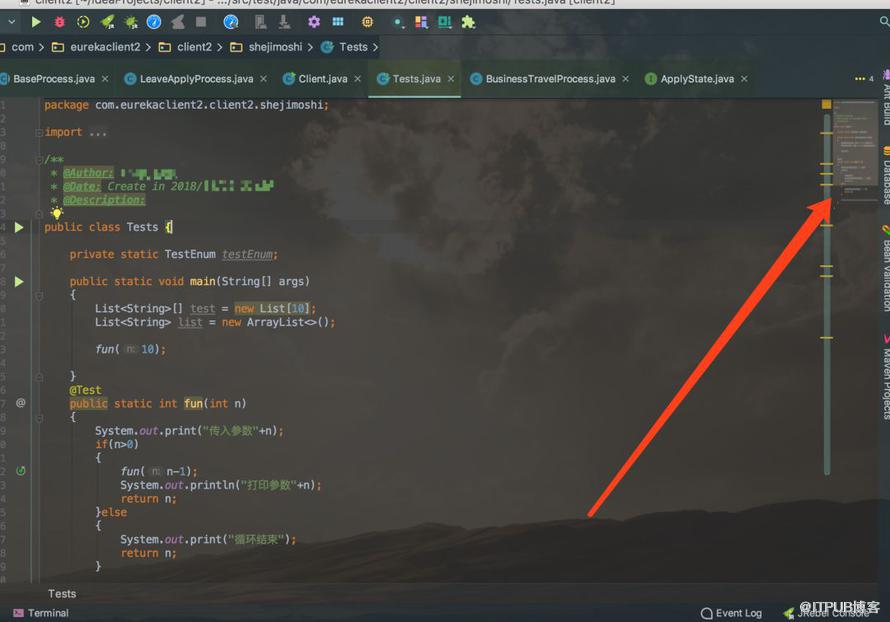890x622 pixels.
Task: Switch to the LeaveApplyProcess.java tab
Action: tap(196, 79)
